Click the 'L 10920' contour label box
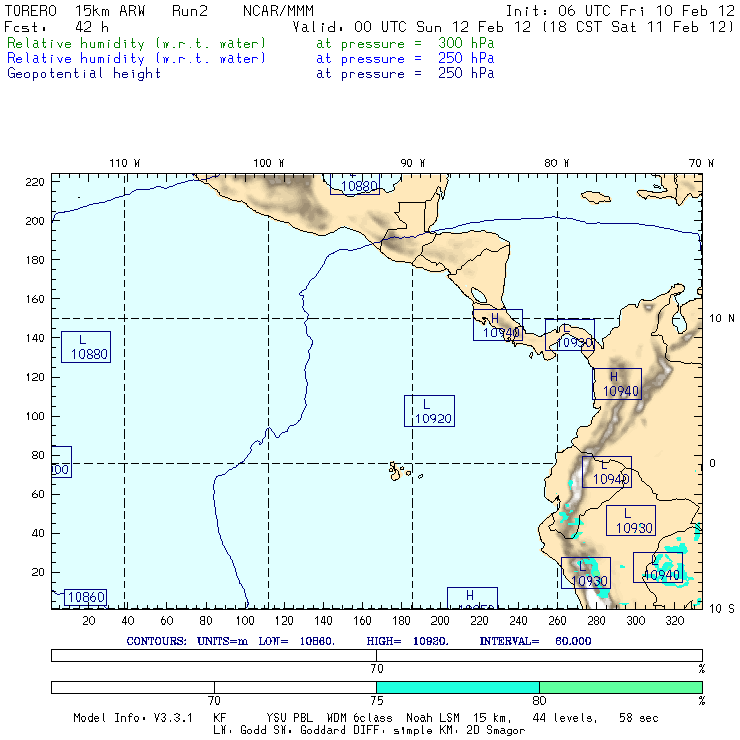Image resolution: width=740 pixels, height=740 pixels. [429, 411]
